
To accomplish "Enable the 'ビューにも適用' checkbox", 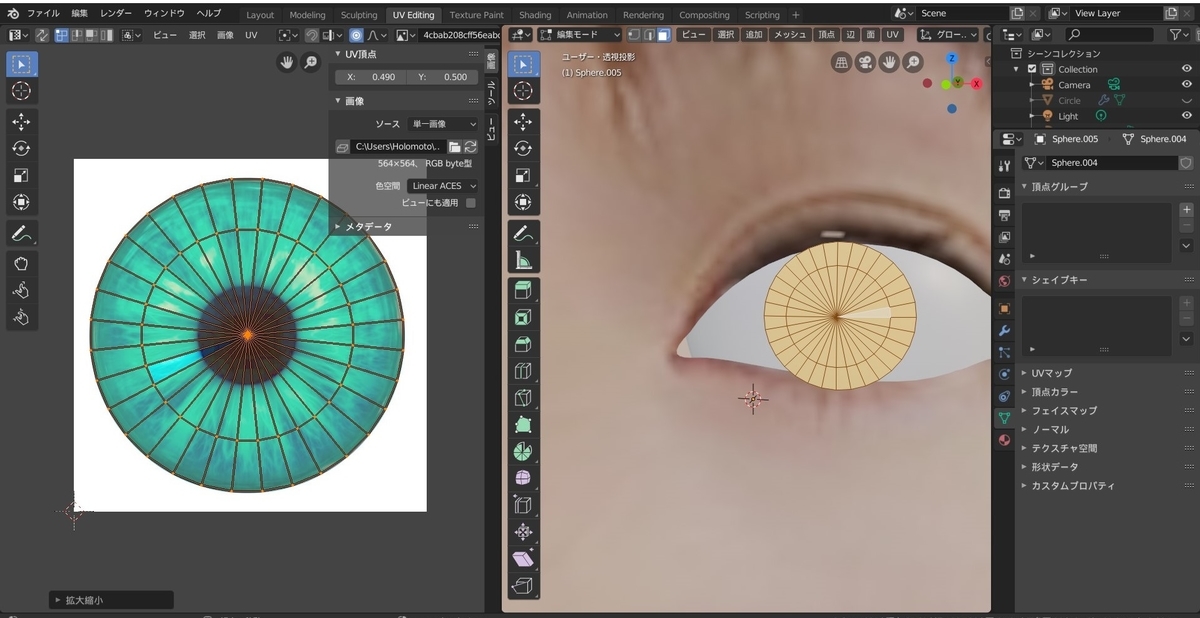I will (x=471, y=203).
